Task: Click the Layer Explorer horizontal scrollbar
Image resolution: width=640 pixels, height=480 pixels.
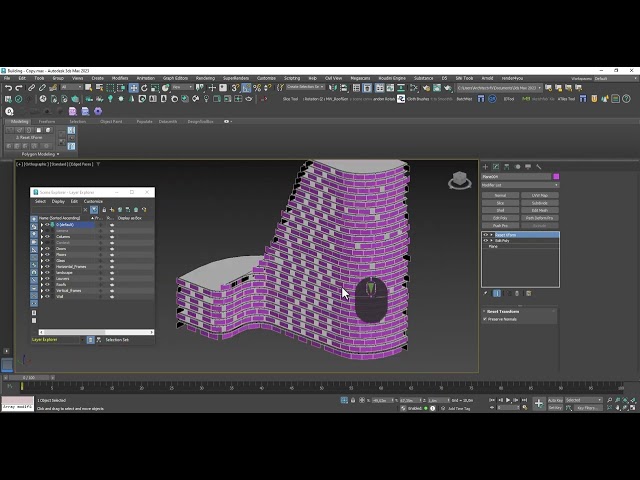Action: (97, 333)
